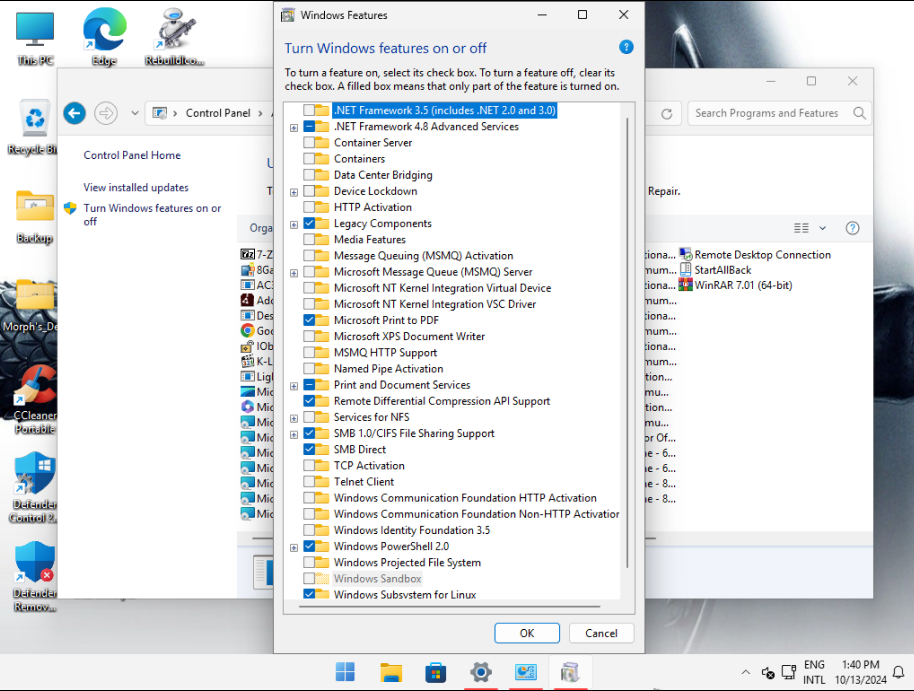Viewport: 914px width, 691px height.
Task: Click the Windows Start button
Action: tap(345, 672)
